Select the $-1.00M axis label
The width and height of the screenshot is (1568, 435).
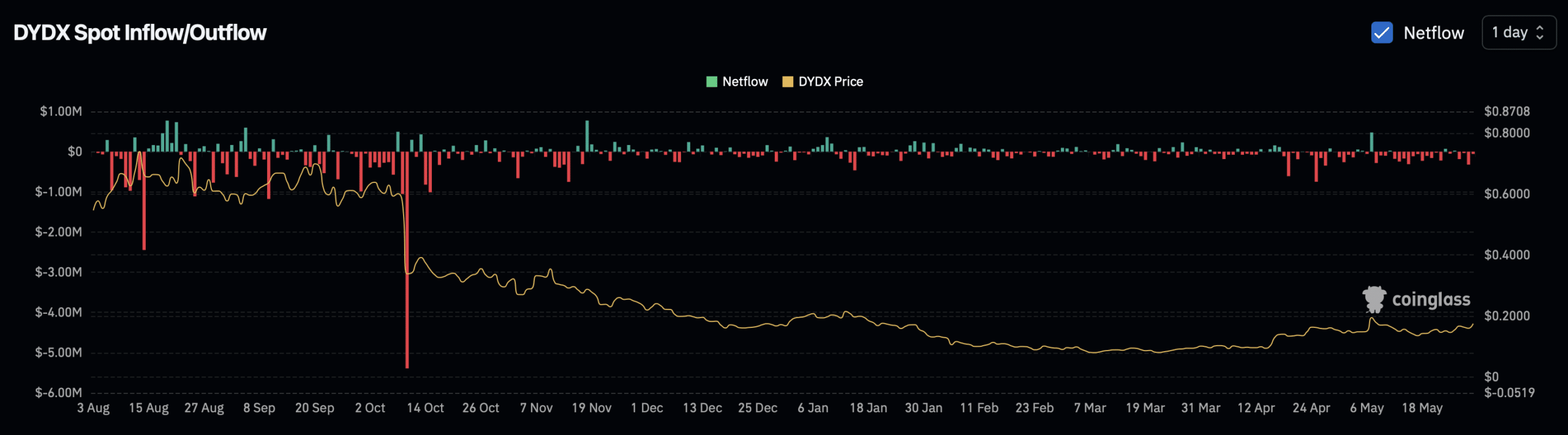pyautogui.click(x=58, y=192)
